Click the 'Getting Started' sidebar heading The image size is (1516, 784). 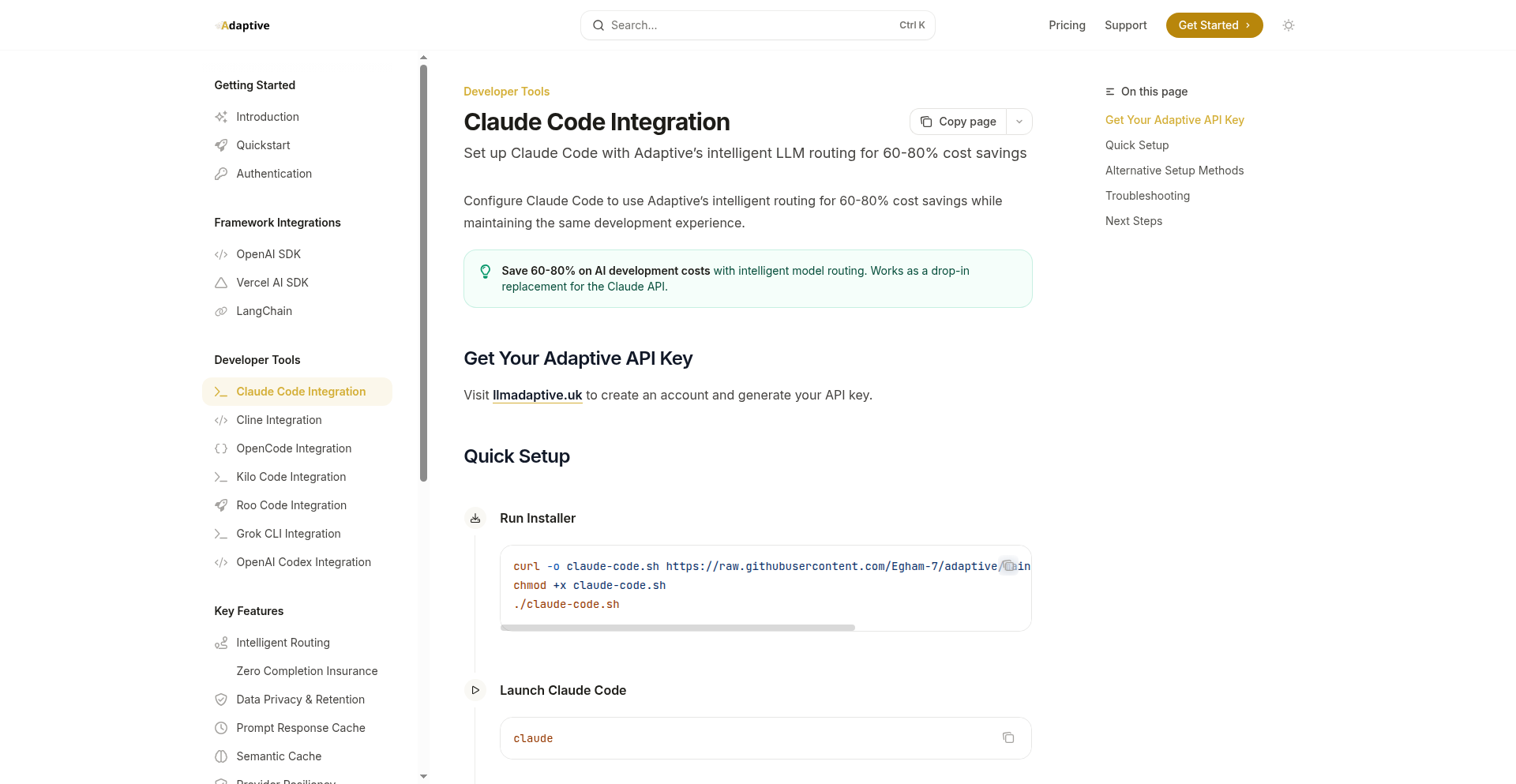[254, 85]
